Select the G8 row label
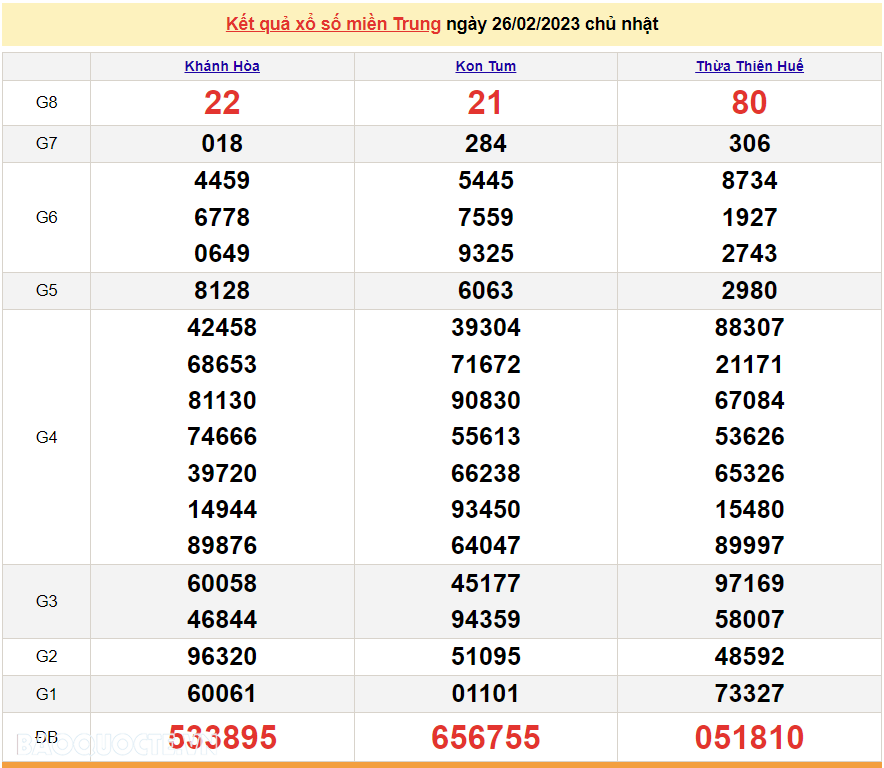884x768 pixels. [46, 103]
